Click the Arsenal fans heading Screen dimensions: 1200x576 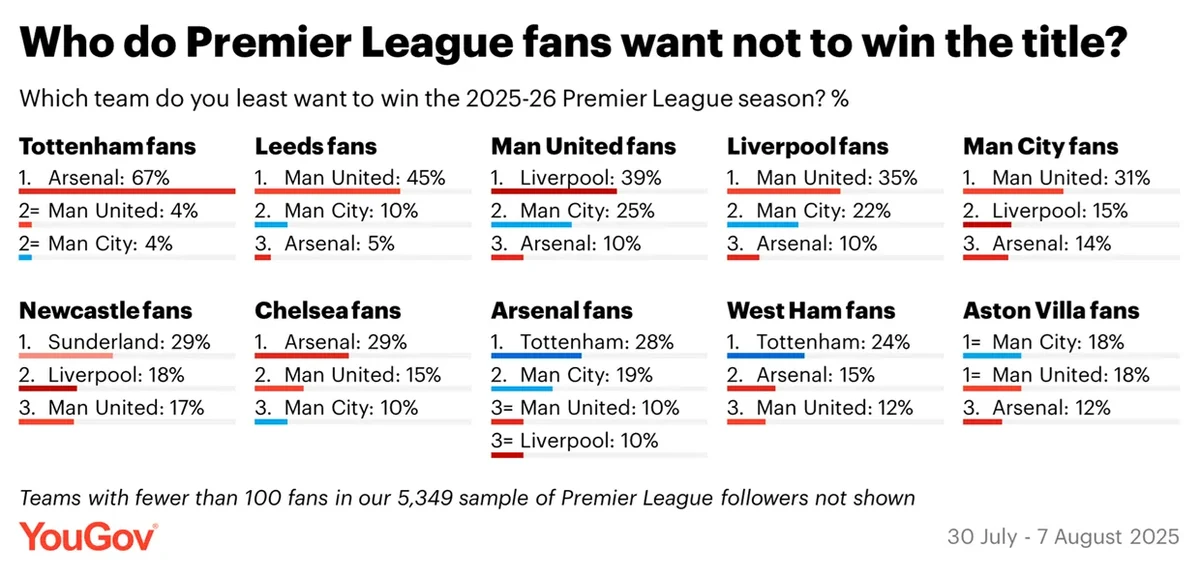pos(562,311)
